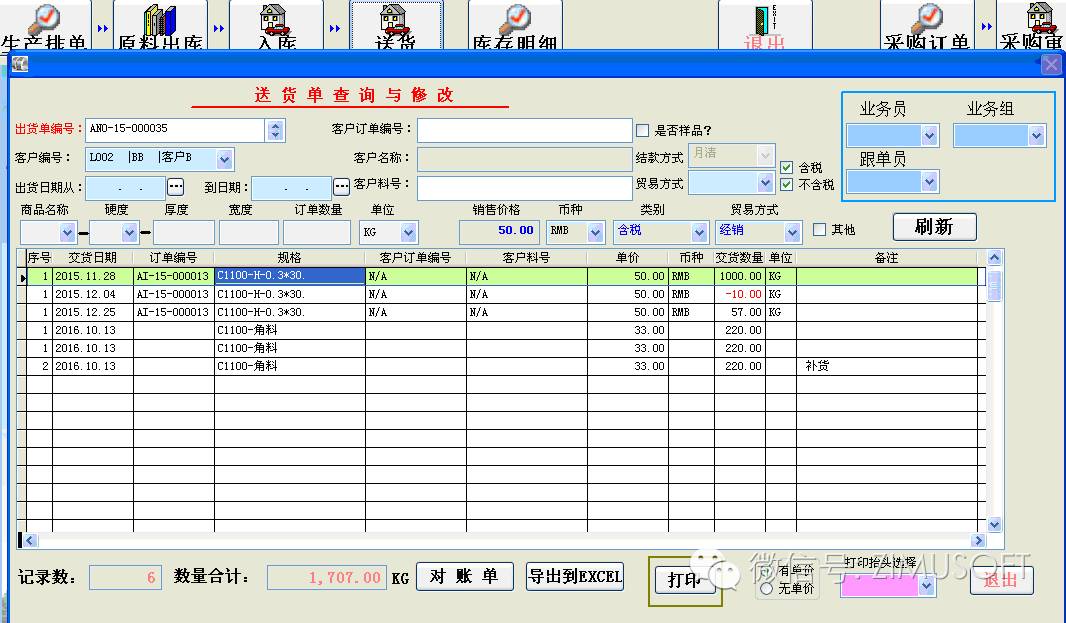
Task: Open the pink 打印抬头选择 dropdown
Action: (926, 587)
